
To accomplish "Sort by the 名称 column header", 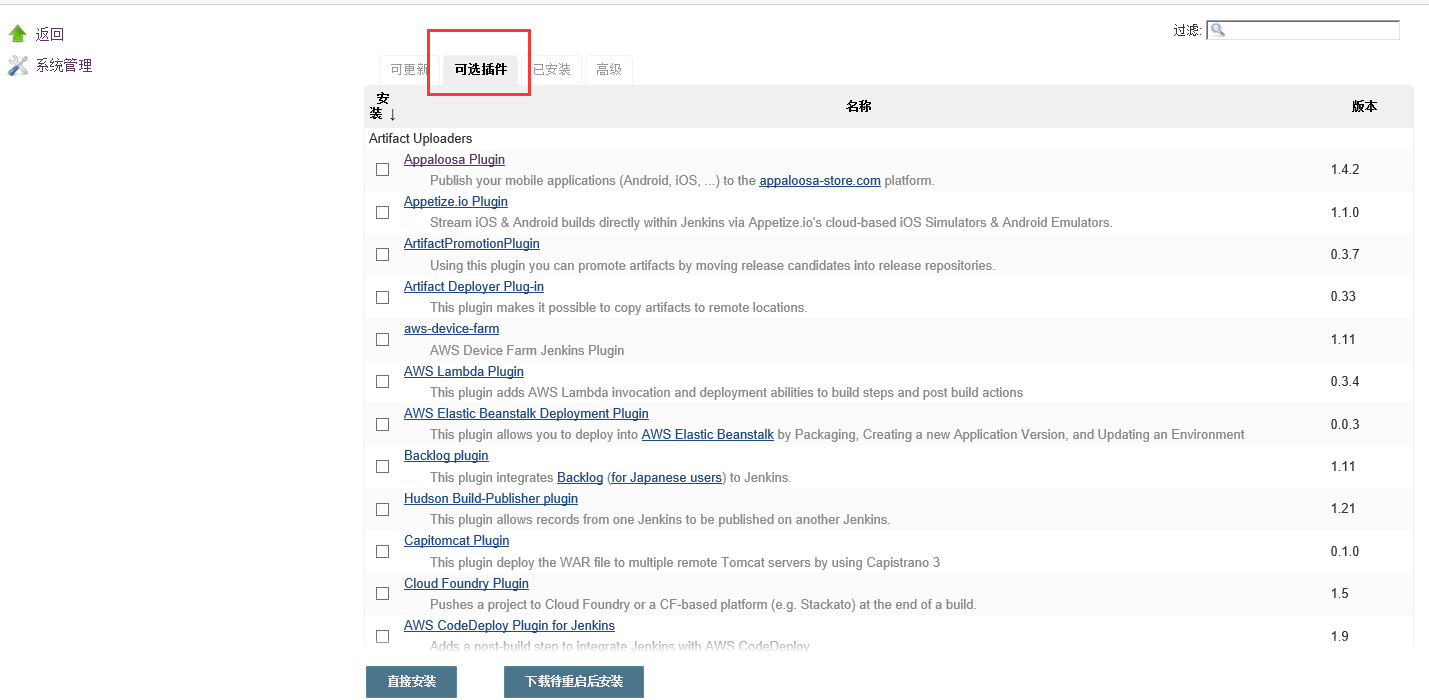I will click(x=859, y=106).
